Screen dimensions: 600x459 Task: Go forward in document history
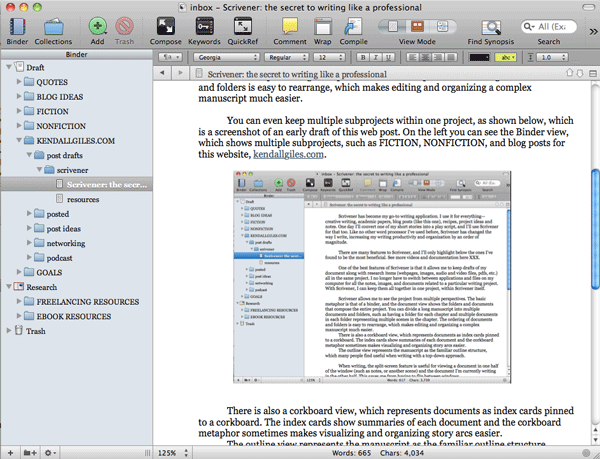point(180,73)
